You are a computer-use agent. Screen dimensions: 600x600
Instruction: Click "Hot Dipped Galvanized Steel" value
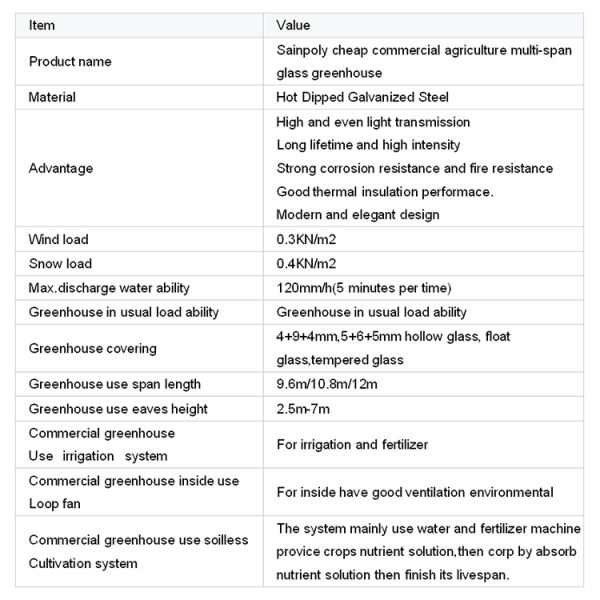click(363, 98)
